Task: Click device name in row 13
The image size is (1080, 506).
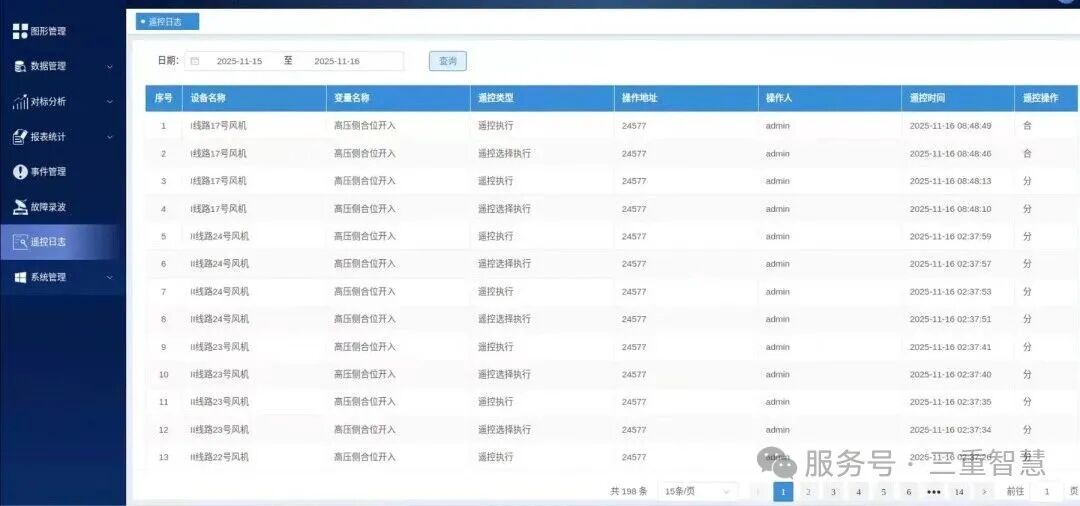Action: pos(219,457)
